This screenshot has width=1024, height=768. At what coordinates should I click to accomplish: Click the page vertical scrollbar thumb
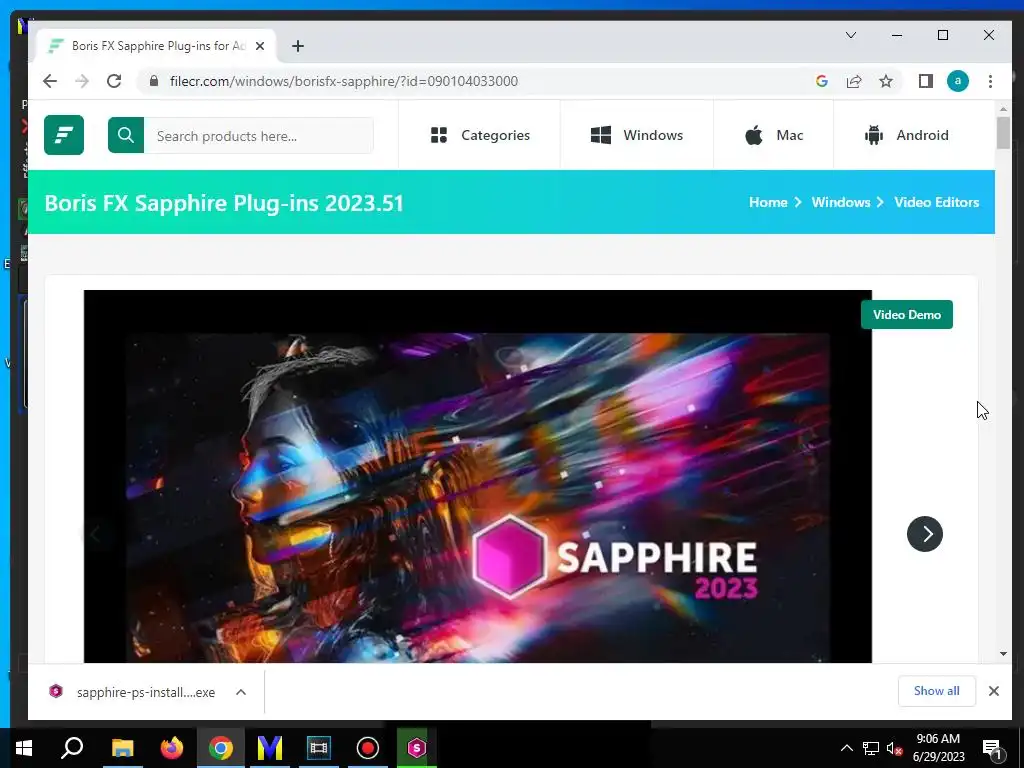pyautogui.click(x=1003, y=133)
